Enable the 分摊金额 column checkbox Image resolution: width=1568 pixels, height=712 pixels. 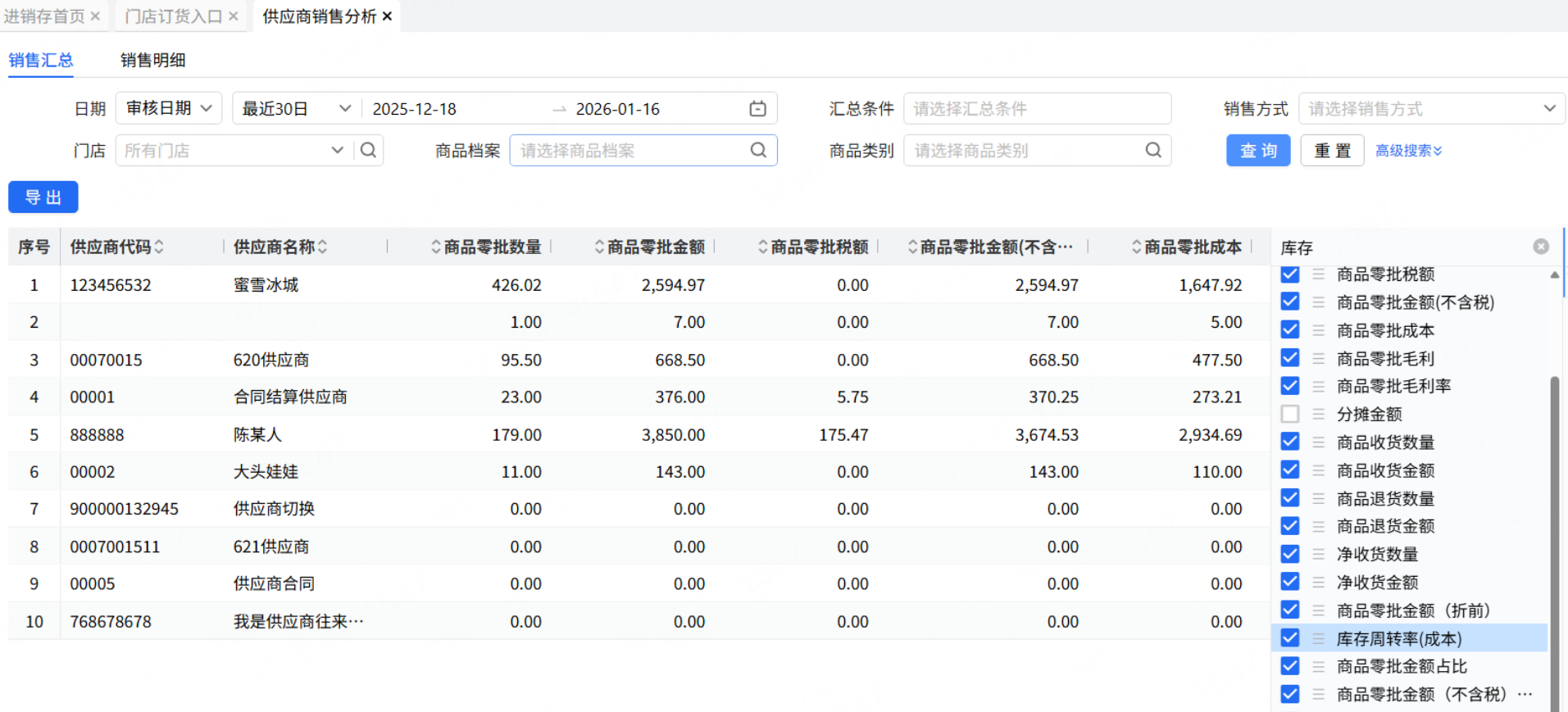point(1290,415)
